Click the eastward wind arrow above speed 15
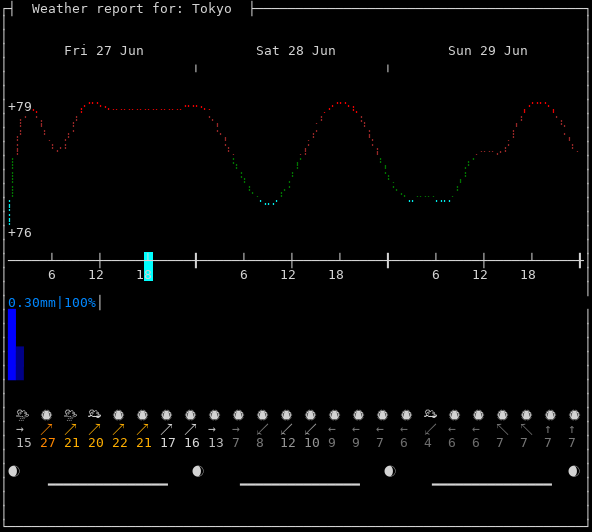 point(20,429)
